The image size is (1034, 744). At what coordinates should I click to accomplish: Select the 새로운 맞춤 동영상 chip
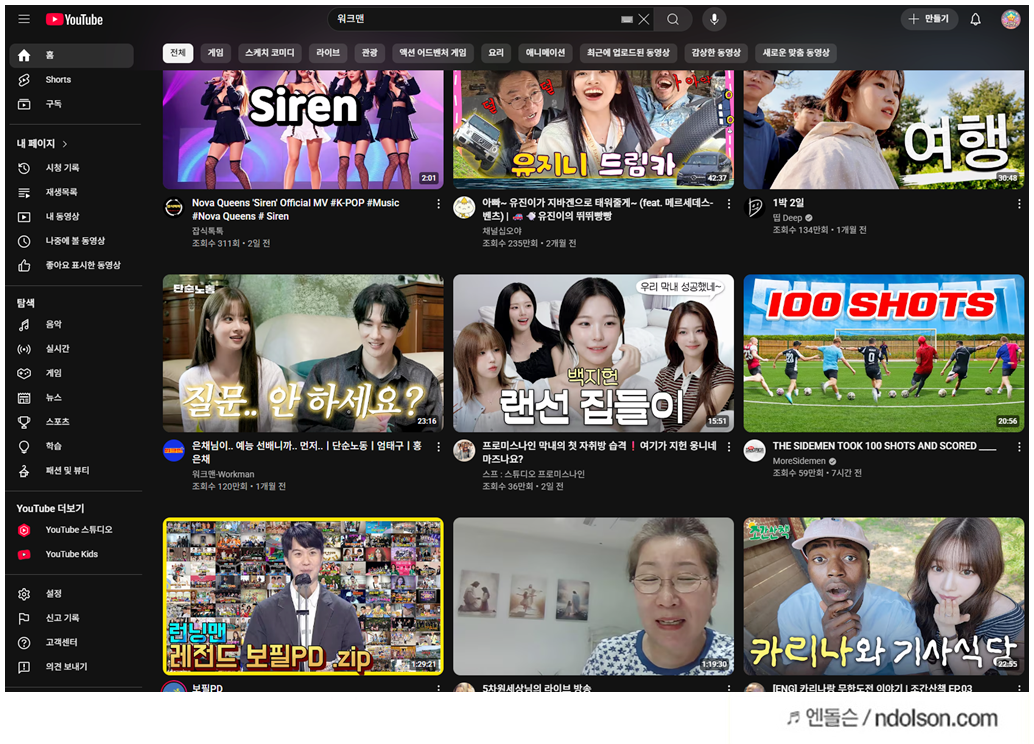coord(796,53)
